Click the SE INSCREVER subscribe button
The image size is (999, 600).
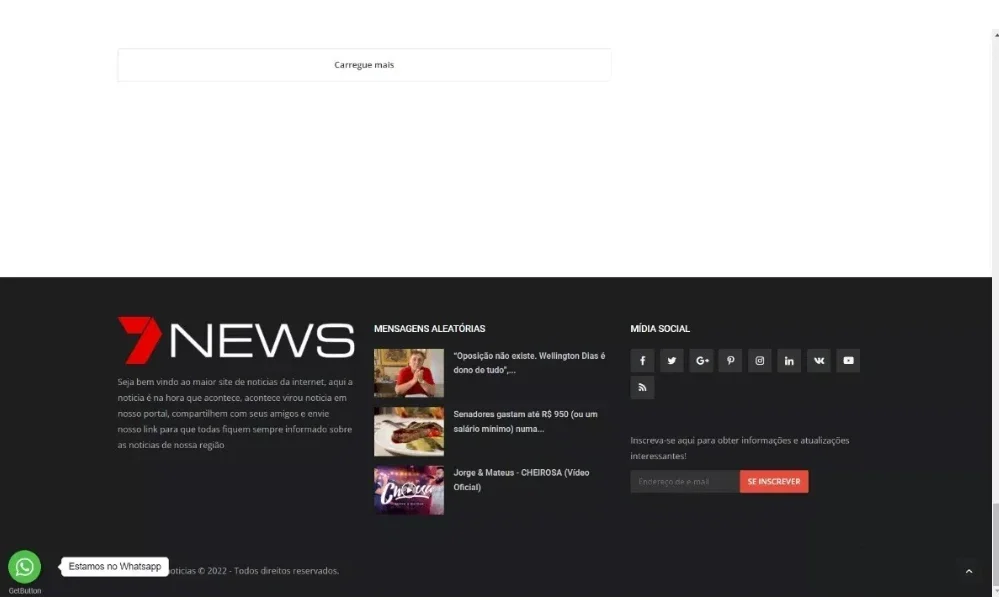point(774,482)
